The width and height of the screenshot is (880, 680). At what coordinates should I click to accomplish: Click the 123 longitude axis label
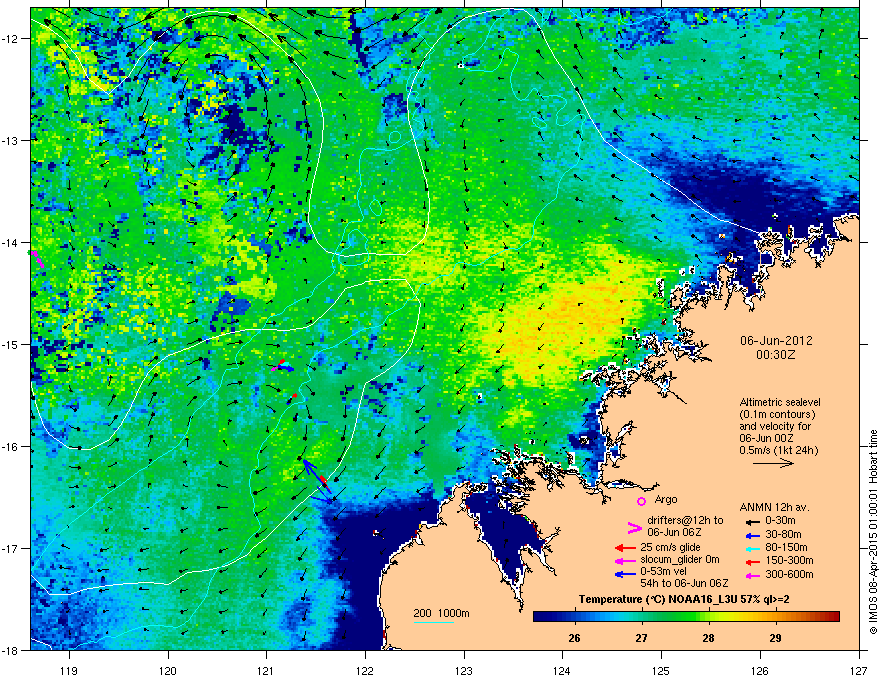point(464,670)
